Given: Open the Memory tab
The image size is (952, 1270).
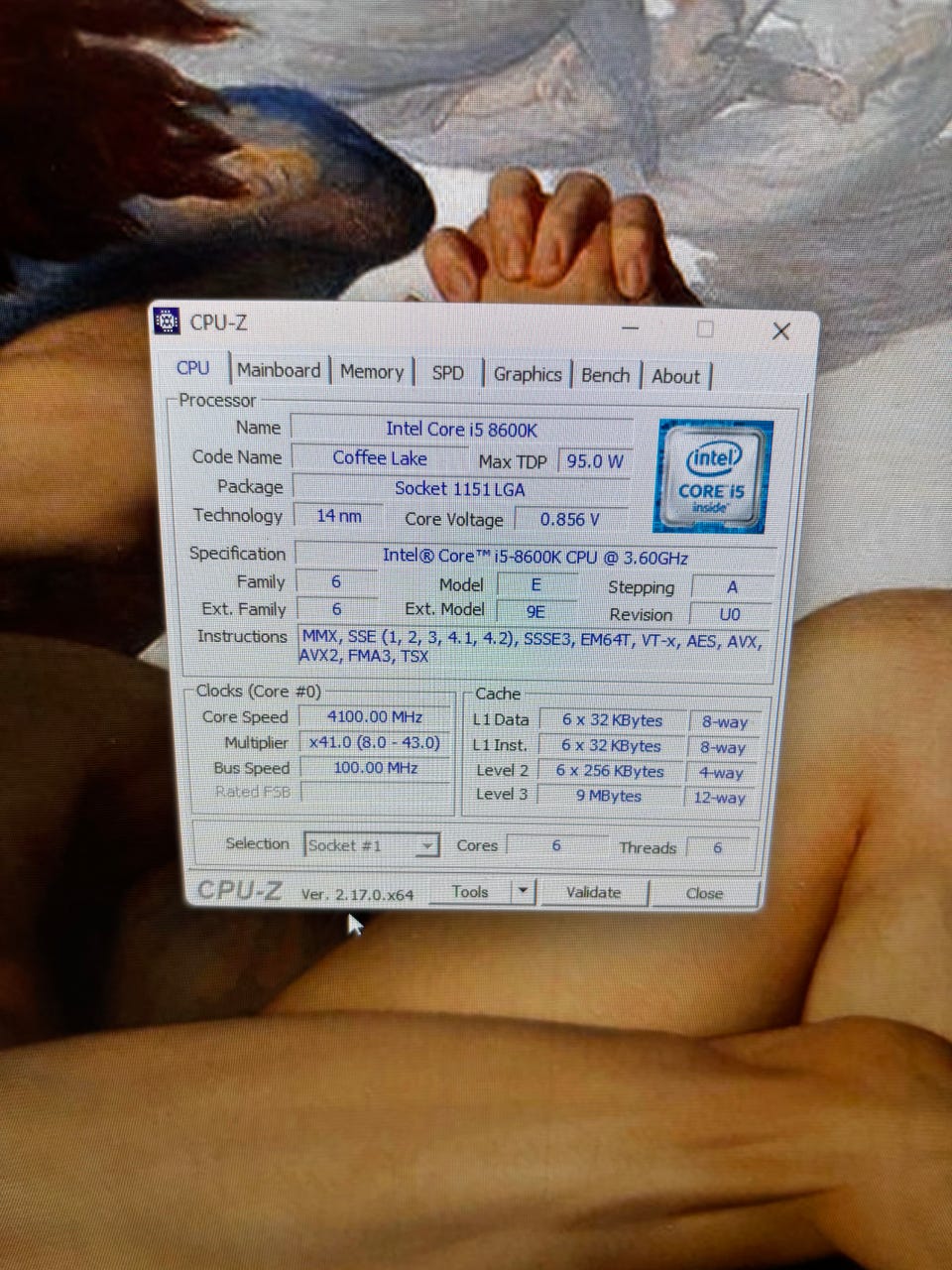Looking at the screenshot, I should tap(372, 372).
